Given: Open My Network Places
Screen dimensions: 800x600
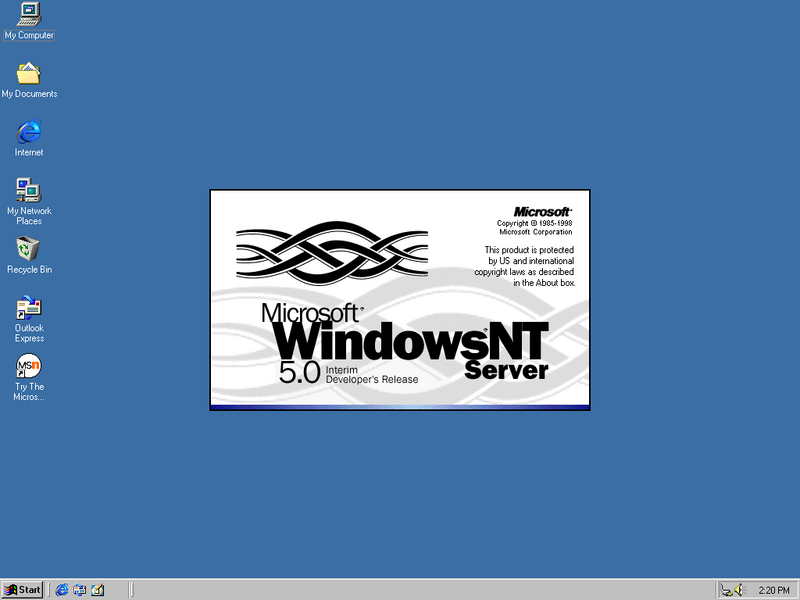Looking at the screenshot, I should click(x=29, y=191).
